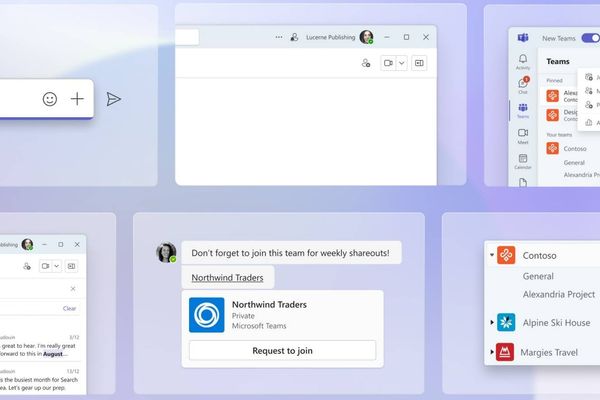Select the Alpine Ski House team name
Image resolution: width=600 pixels, height=400 pixels.
[556, 323]
